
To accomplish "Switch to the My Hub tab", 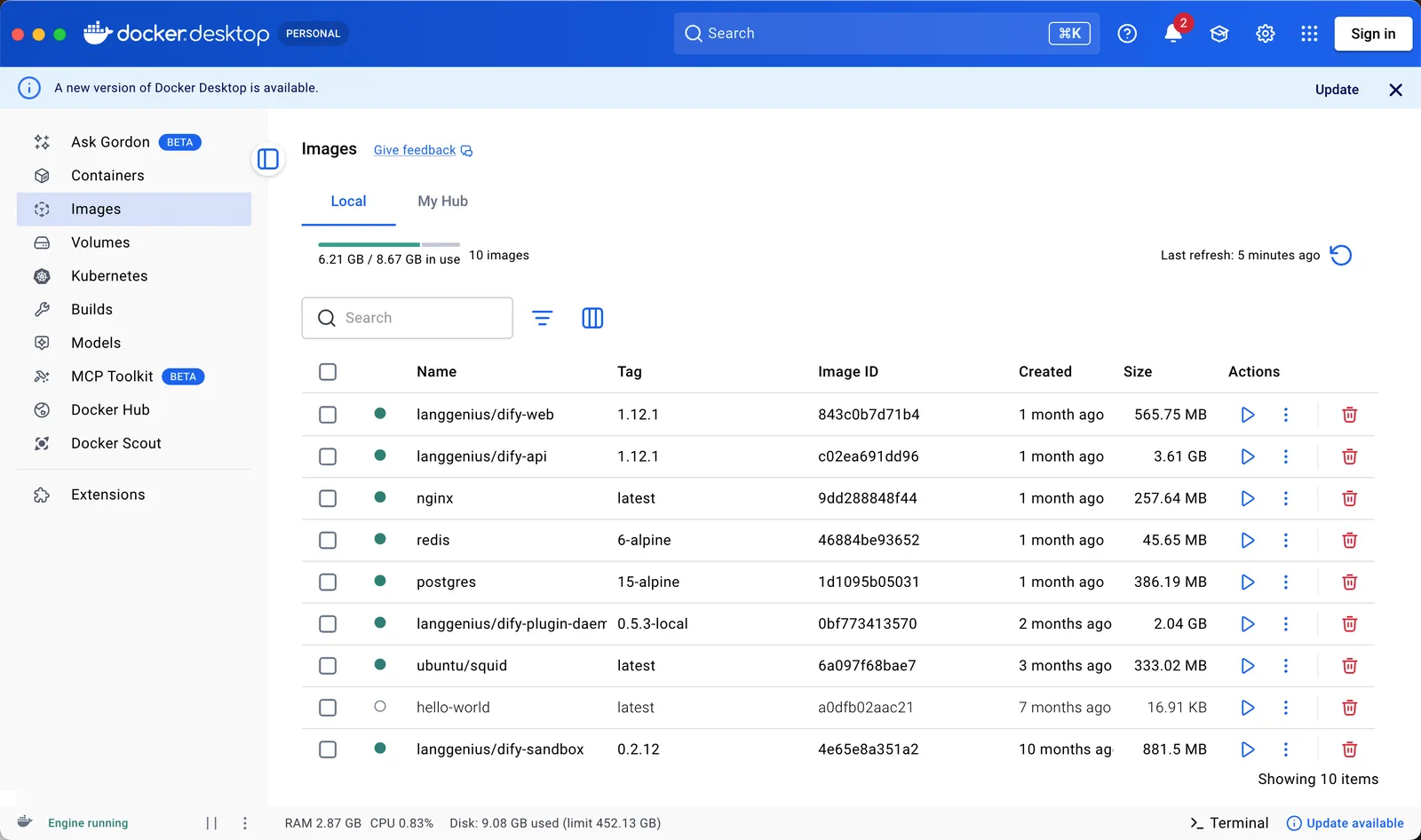I will (x=442, y=202).
